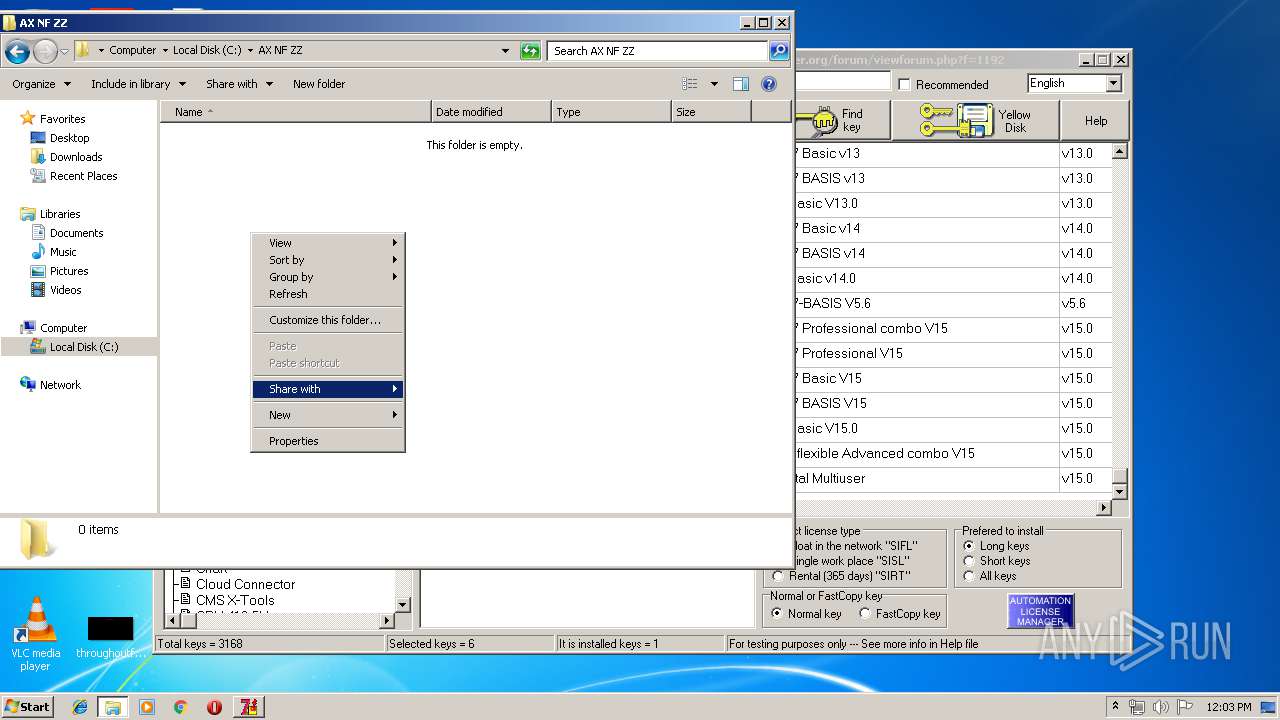The height and width of the screenshot is (720, 1280).
Task: Sort by Date modified column header
Action: (491, 112)
